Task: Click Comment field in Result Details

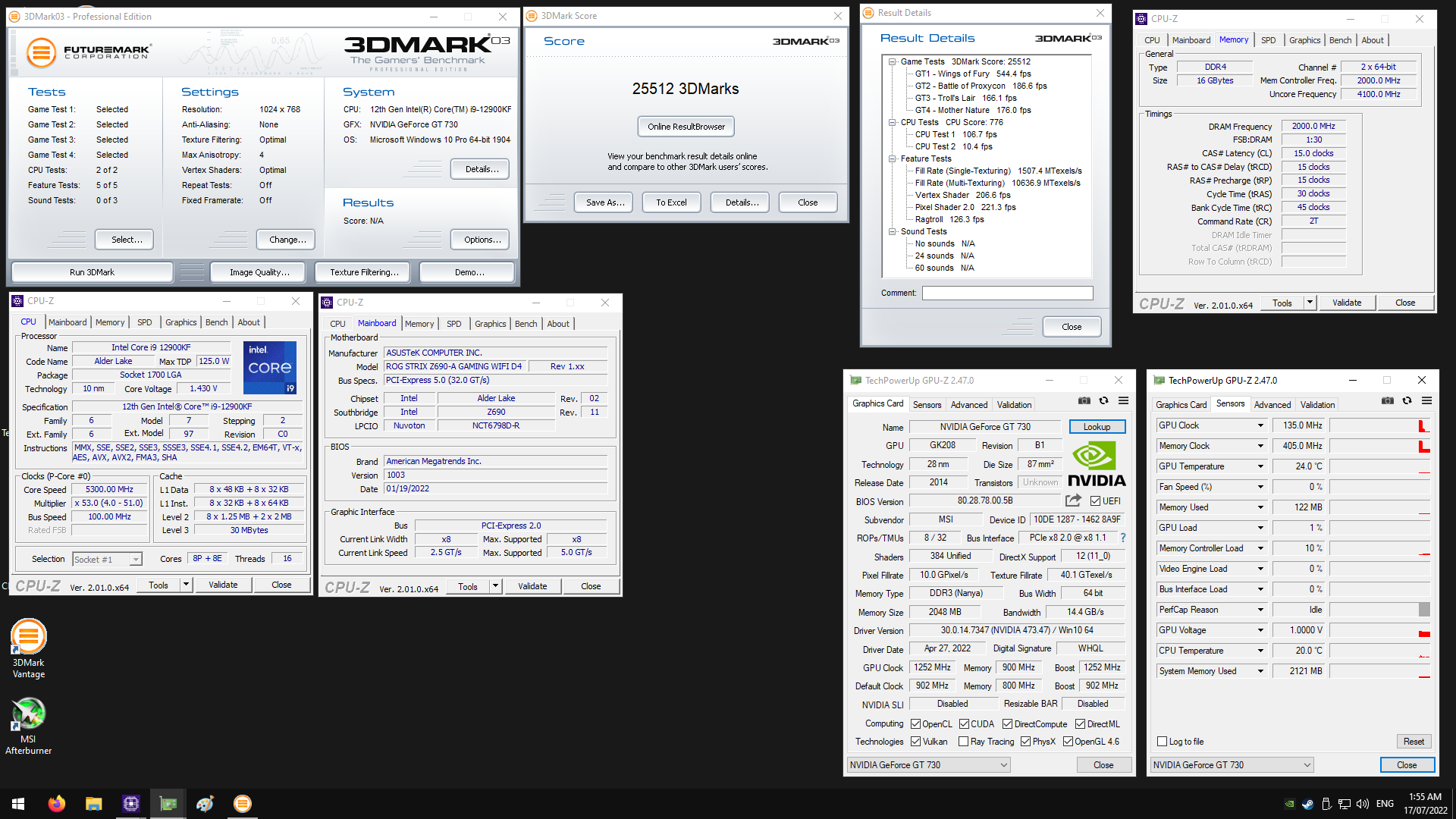Action: pos(1008,293)
